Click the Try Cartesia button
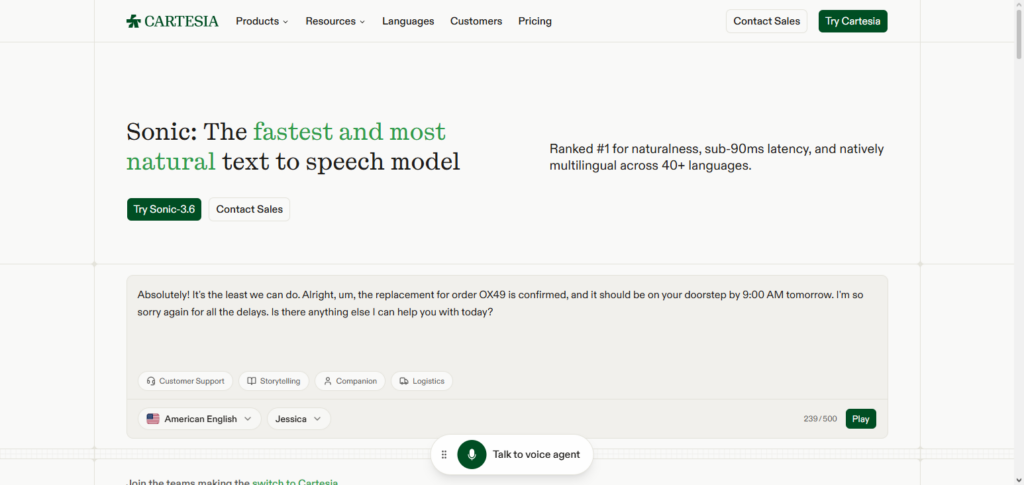 (853, 21)
